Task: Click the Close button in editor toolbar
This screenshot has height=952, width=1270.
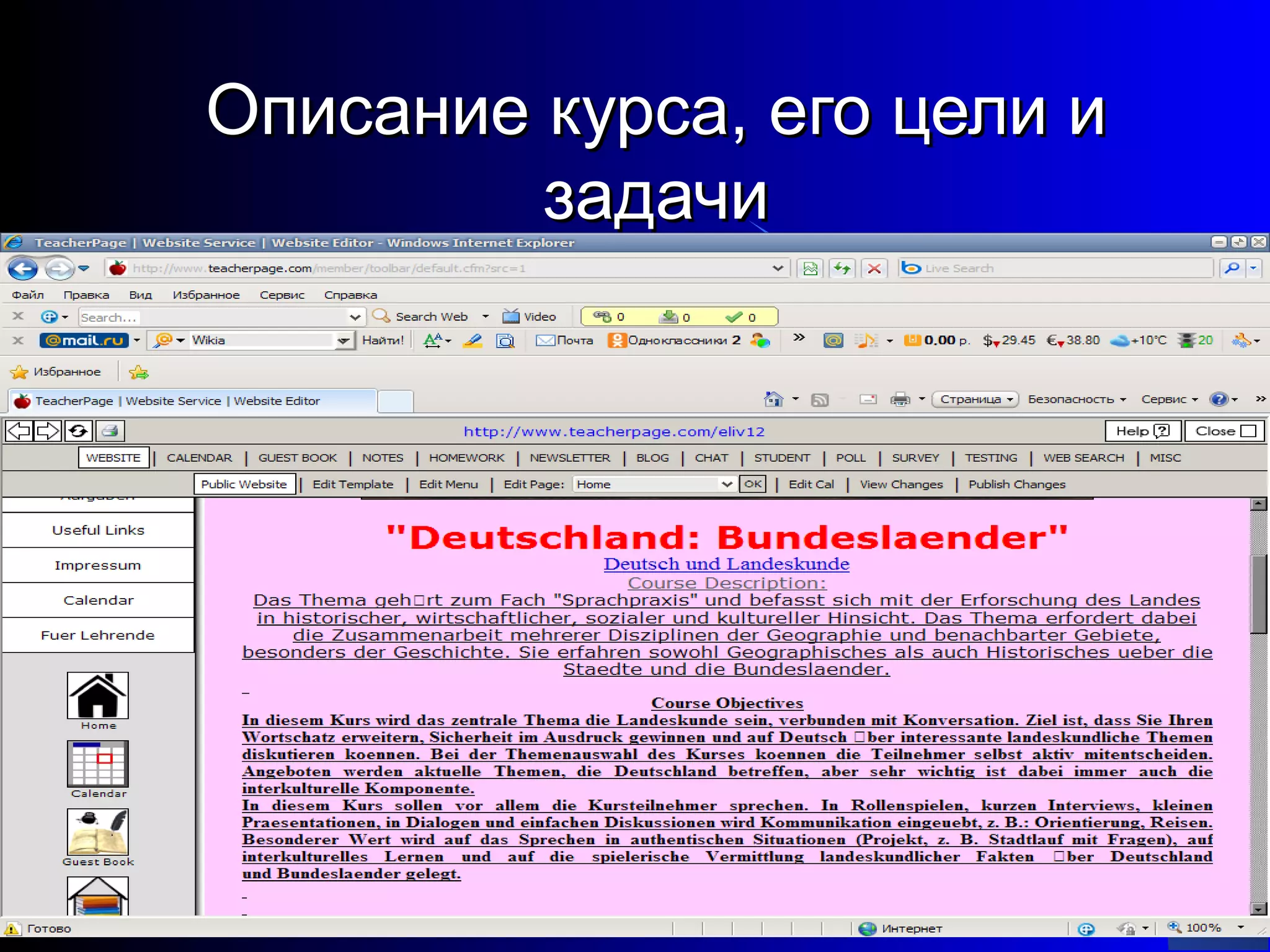Action: 1225,431
